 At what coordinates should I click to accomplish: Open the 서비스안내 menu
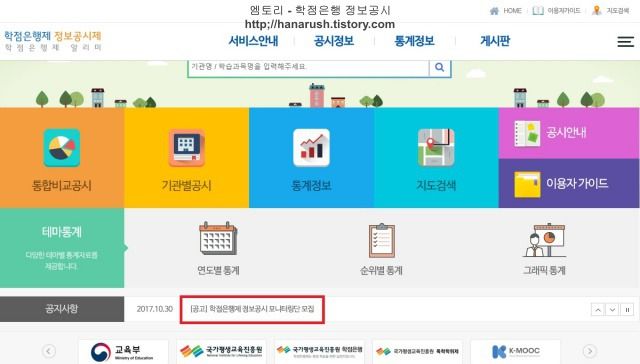point(253,41)
